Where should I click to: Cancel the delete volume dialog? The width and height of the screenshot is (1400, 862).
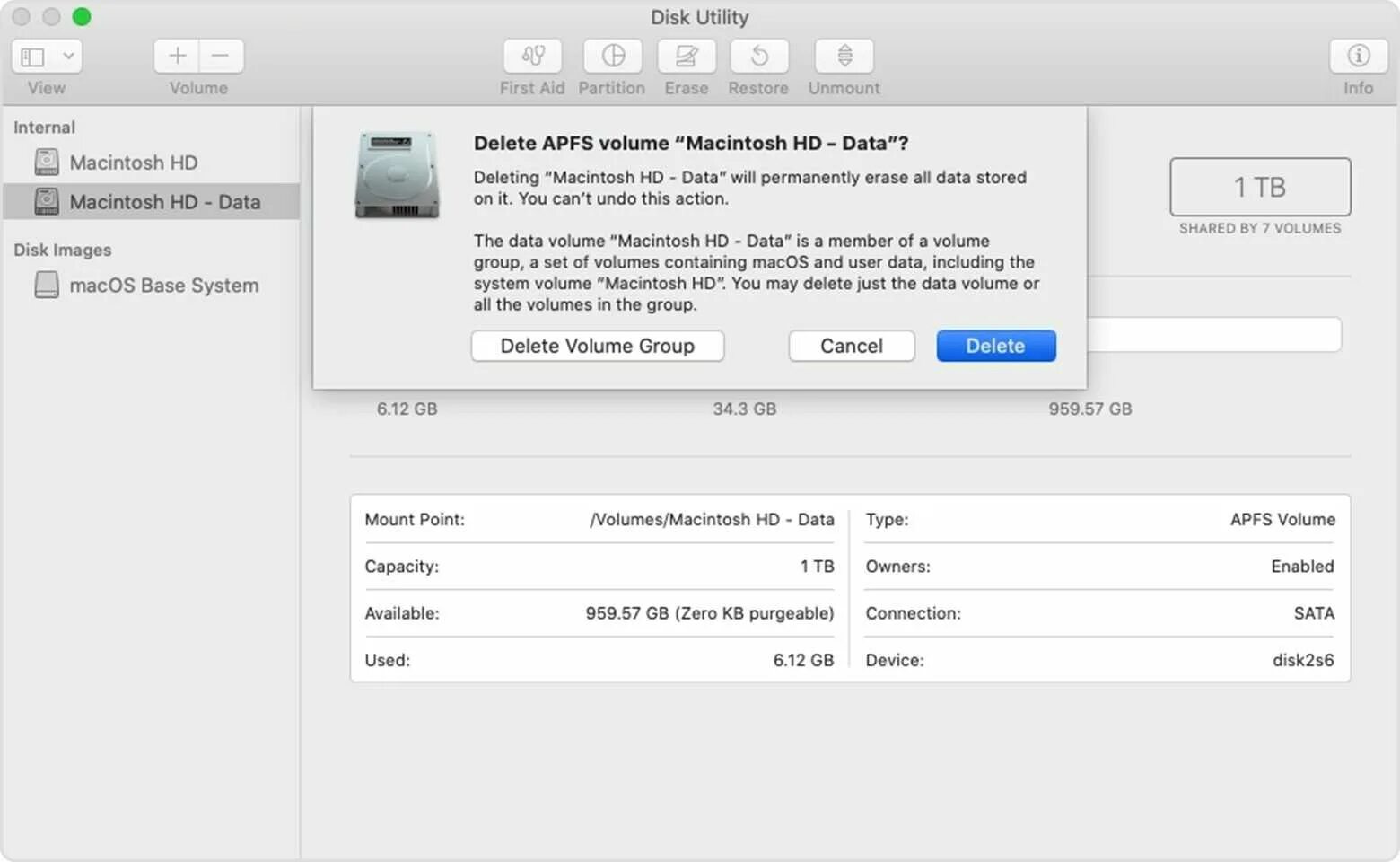(x=852, y=346)
